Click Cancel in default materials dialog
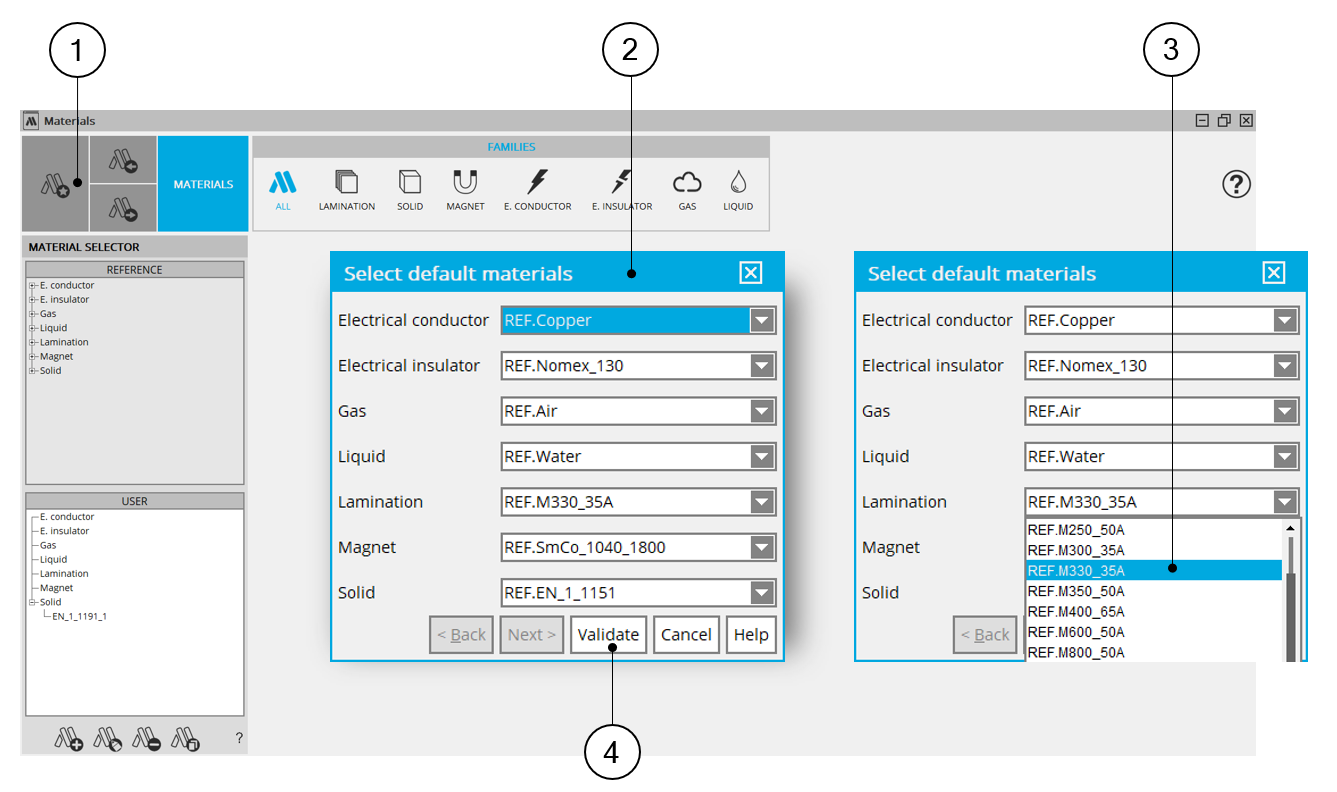 [686, 634]
